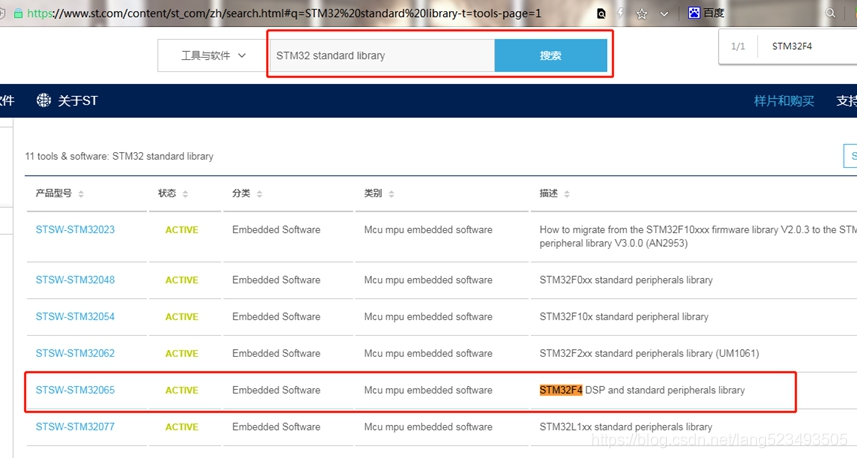
Task: Click ACTIVE status in STSW-STM32054 row
Action: [181, 316]
